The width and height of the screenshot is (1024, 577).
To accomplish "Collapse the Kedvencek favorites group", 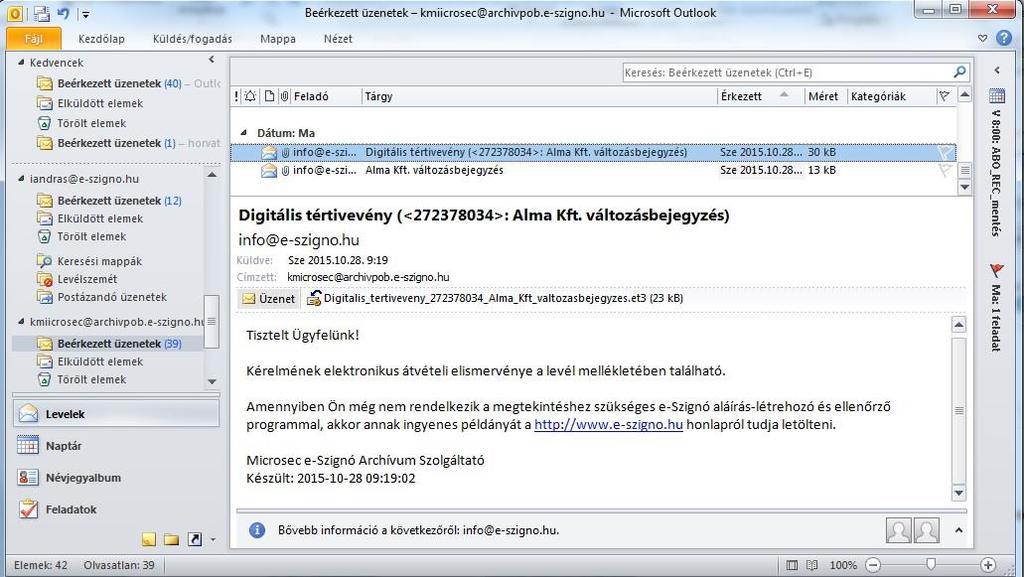I will 21,62.
